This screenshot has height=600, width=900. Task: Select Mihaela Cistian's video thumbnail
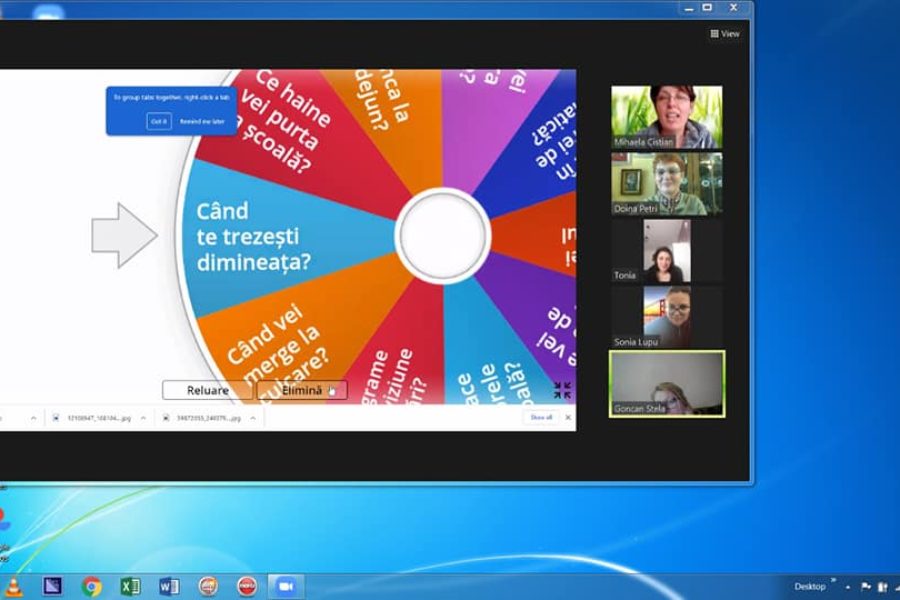[667, 117]
